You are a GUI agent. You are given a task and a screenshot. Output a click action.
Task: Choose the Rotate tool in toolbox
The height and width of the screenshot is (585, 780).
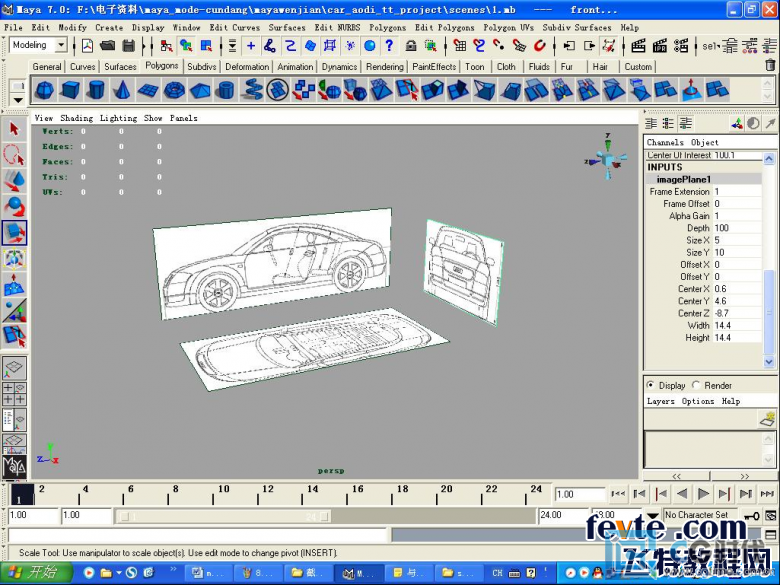point(14,207)
